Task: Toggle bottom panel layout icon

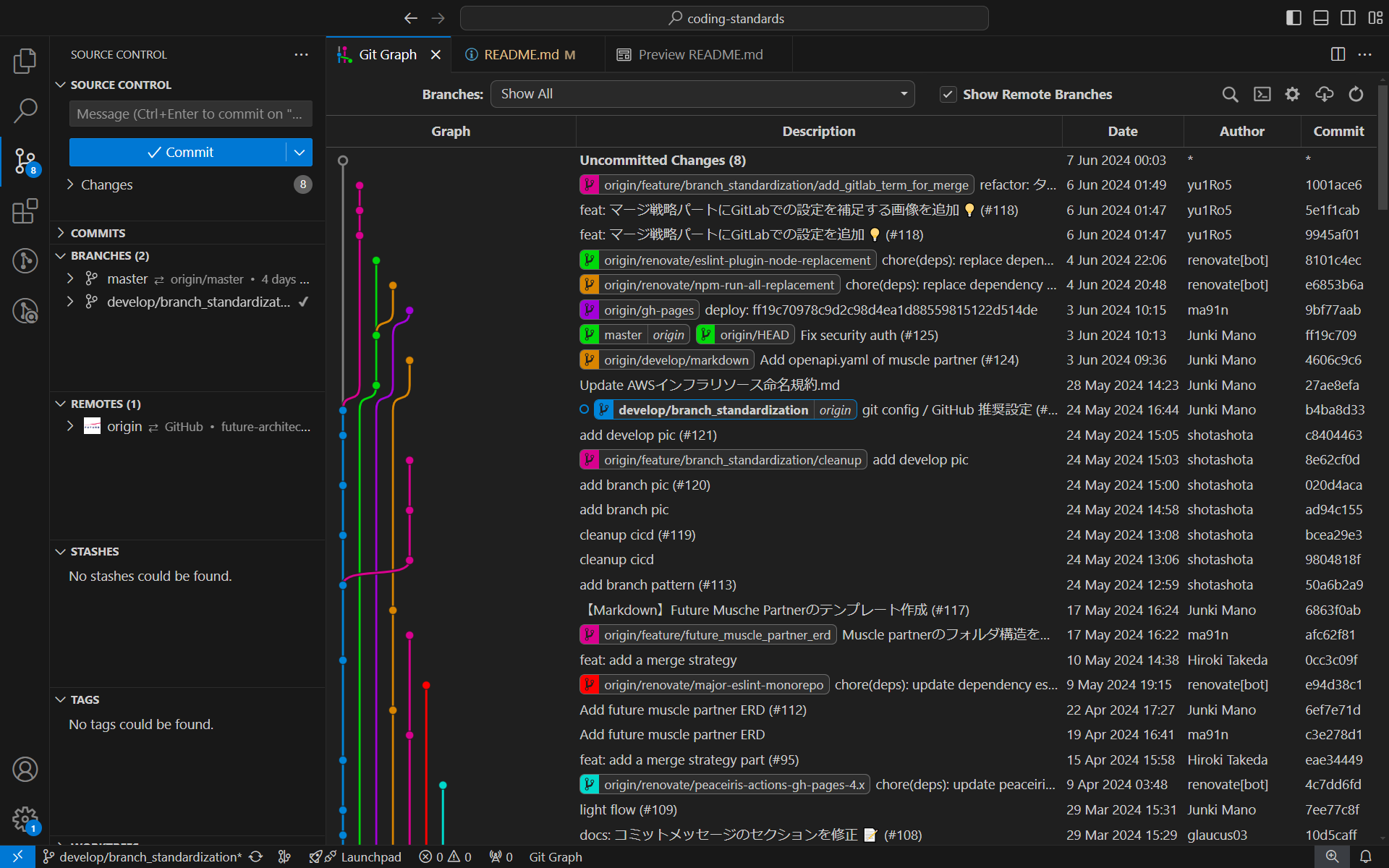Action: pyautogui.click(x=1321, y=18)
